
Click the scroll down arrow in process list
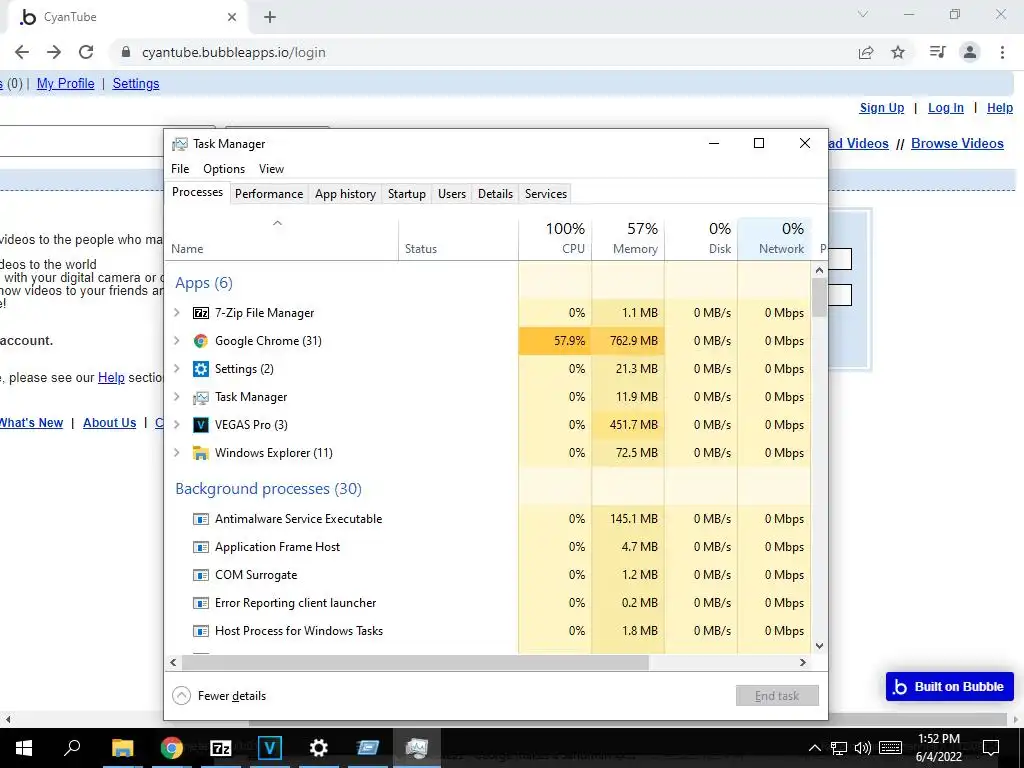pyautogui.click(x=819, y=646)
